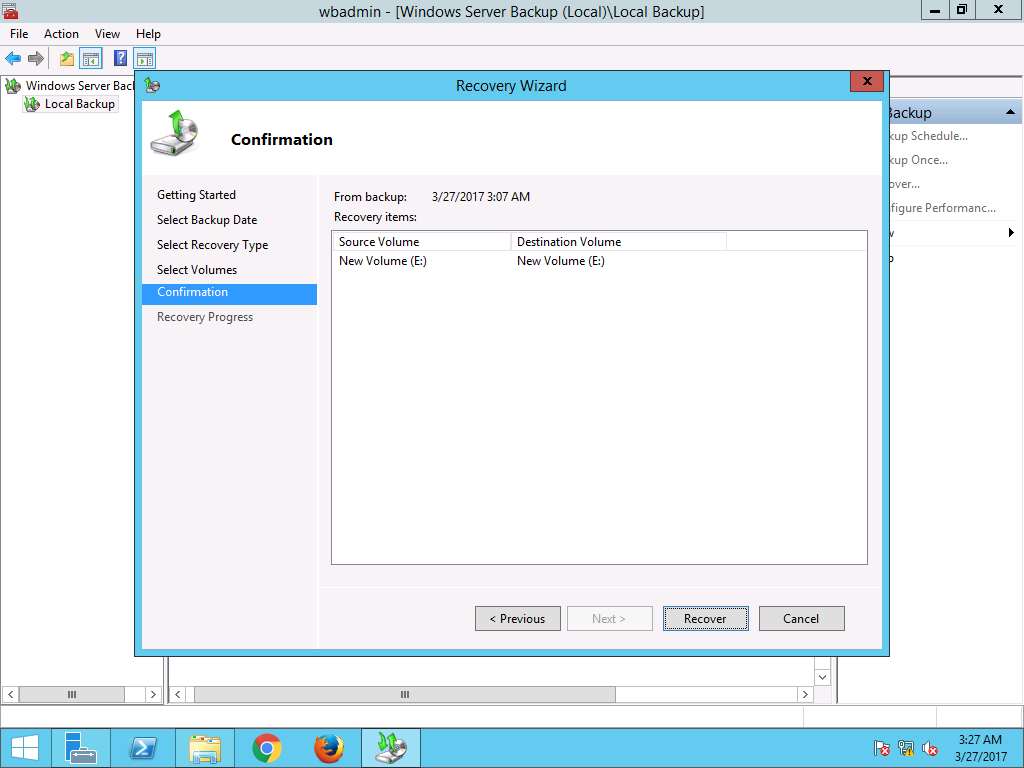Open the help toolbar icon
Image resolution: width=1024 pixels, height=768 pixels.
[120, 58]
